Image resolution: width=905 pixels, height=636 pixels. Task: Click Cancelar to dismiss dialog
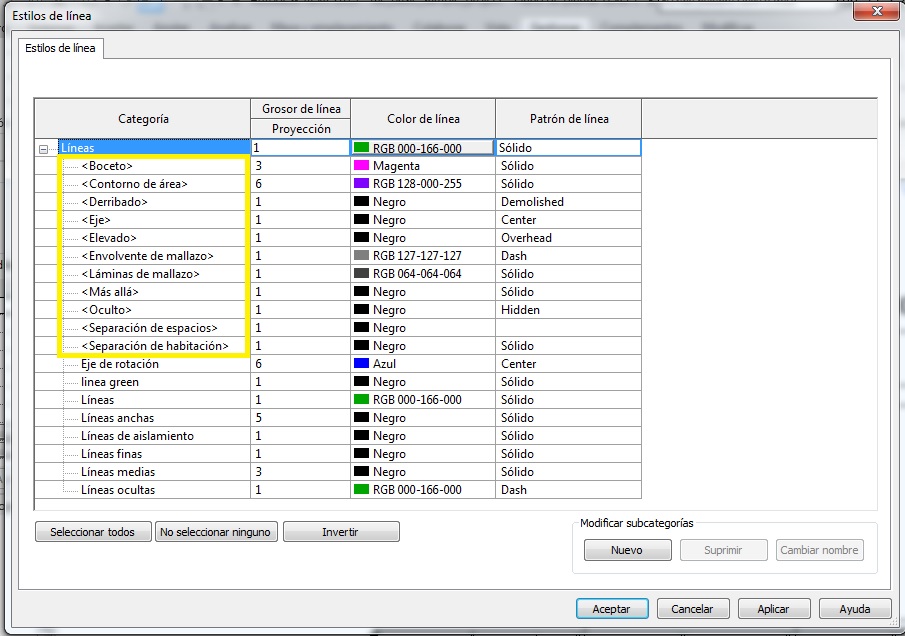[x=692, y=608]
